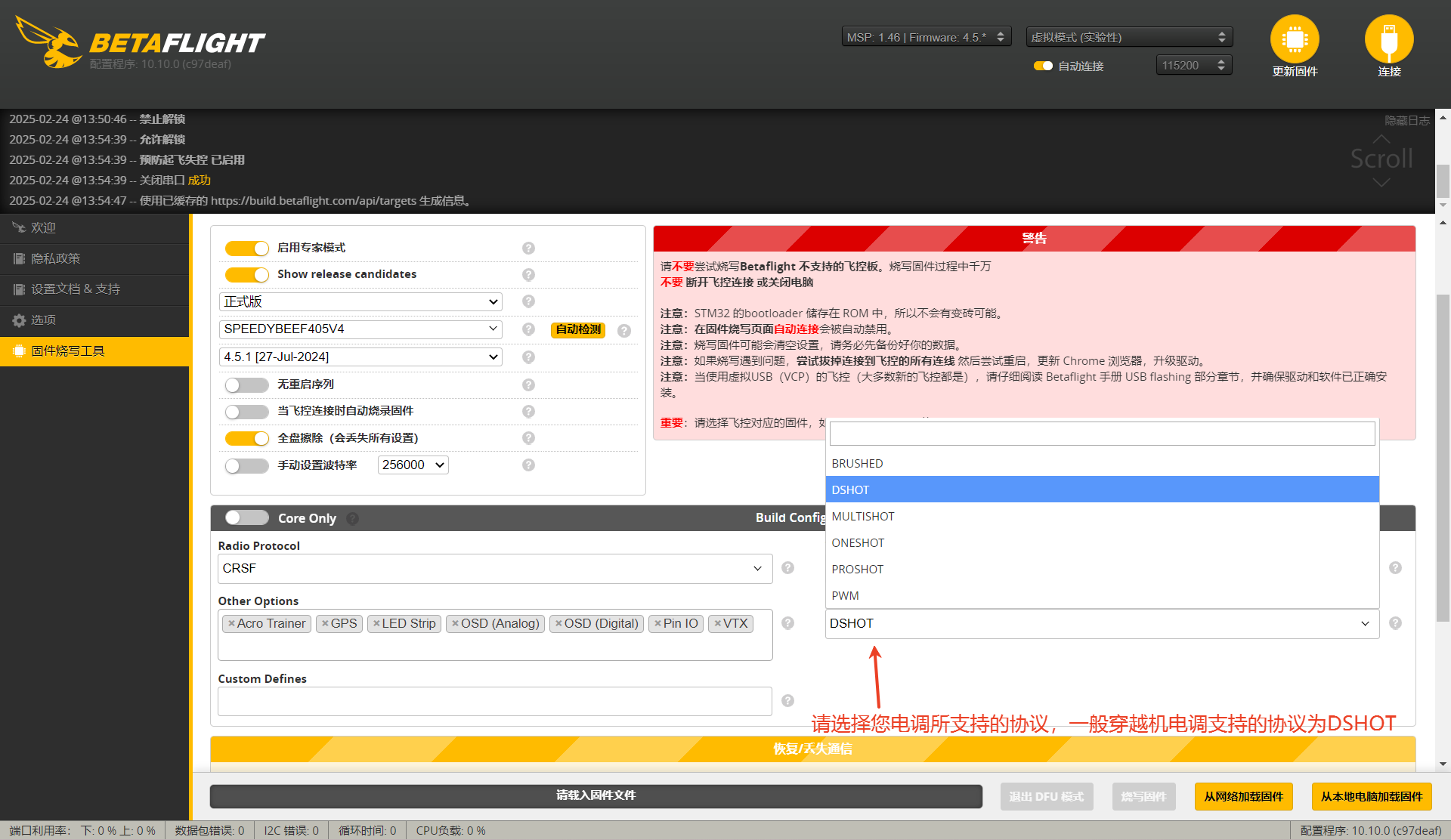Image resolution: width=1451 pixels, height=840 pixels.
Task: Select BRUSHED from protocol list
Action: [1102, 463]
